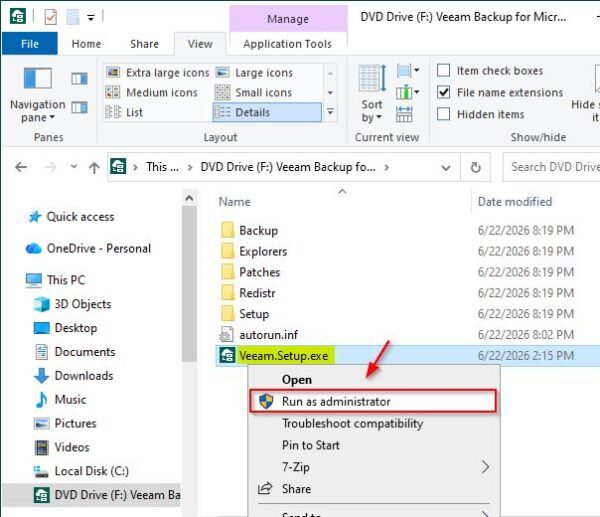Expand the layout gallery More arrow
600x517 pixels.
(330, 112)
